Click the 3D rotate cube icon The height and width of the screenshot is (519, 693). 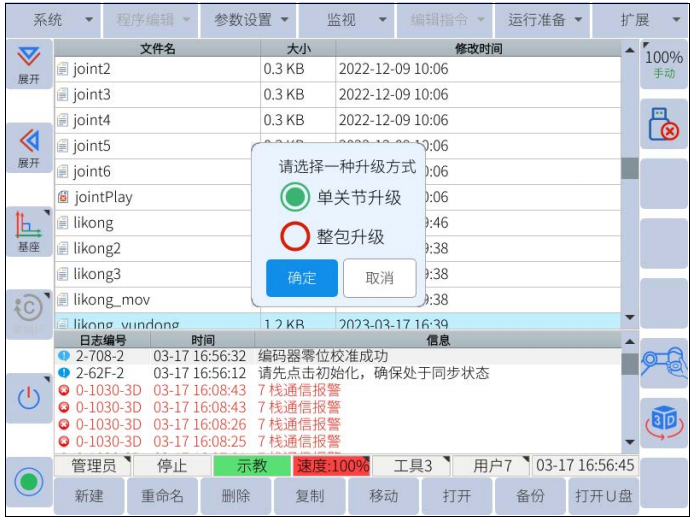pos(664,421)
